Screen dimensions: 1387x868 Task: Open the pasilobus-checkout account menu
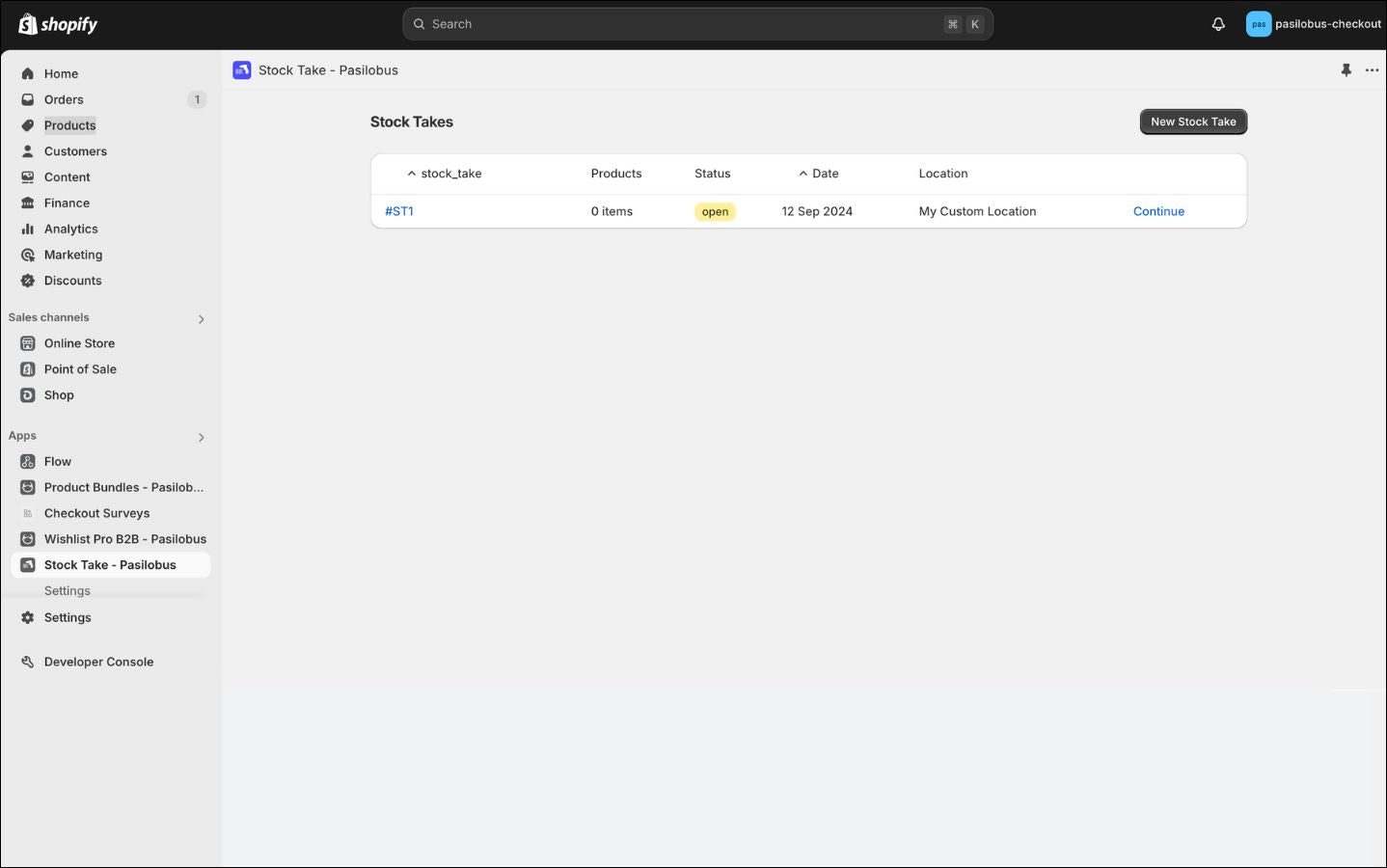(1313, 24)
